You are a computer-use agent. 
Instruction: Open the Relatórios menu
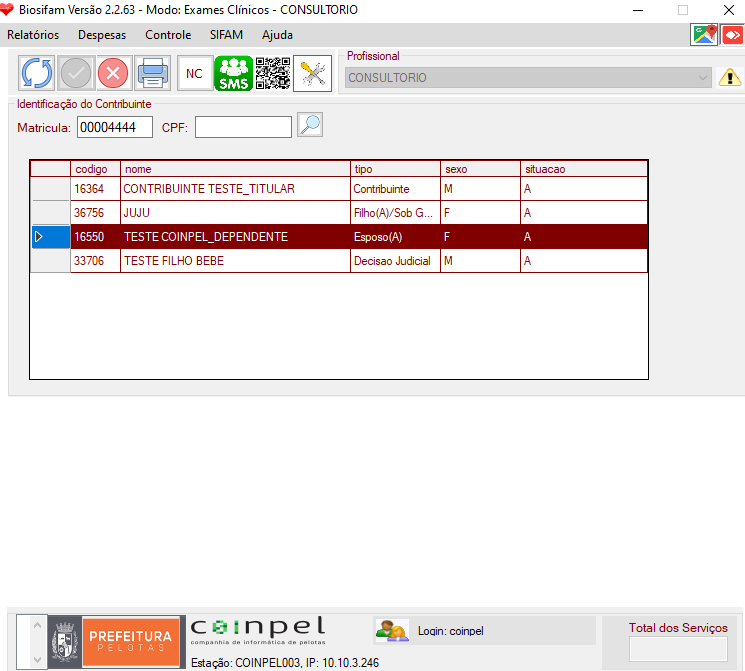[x=33, y=35]
